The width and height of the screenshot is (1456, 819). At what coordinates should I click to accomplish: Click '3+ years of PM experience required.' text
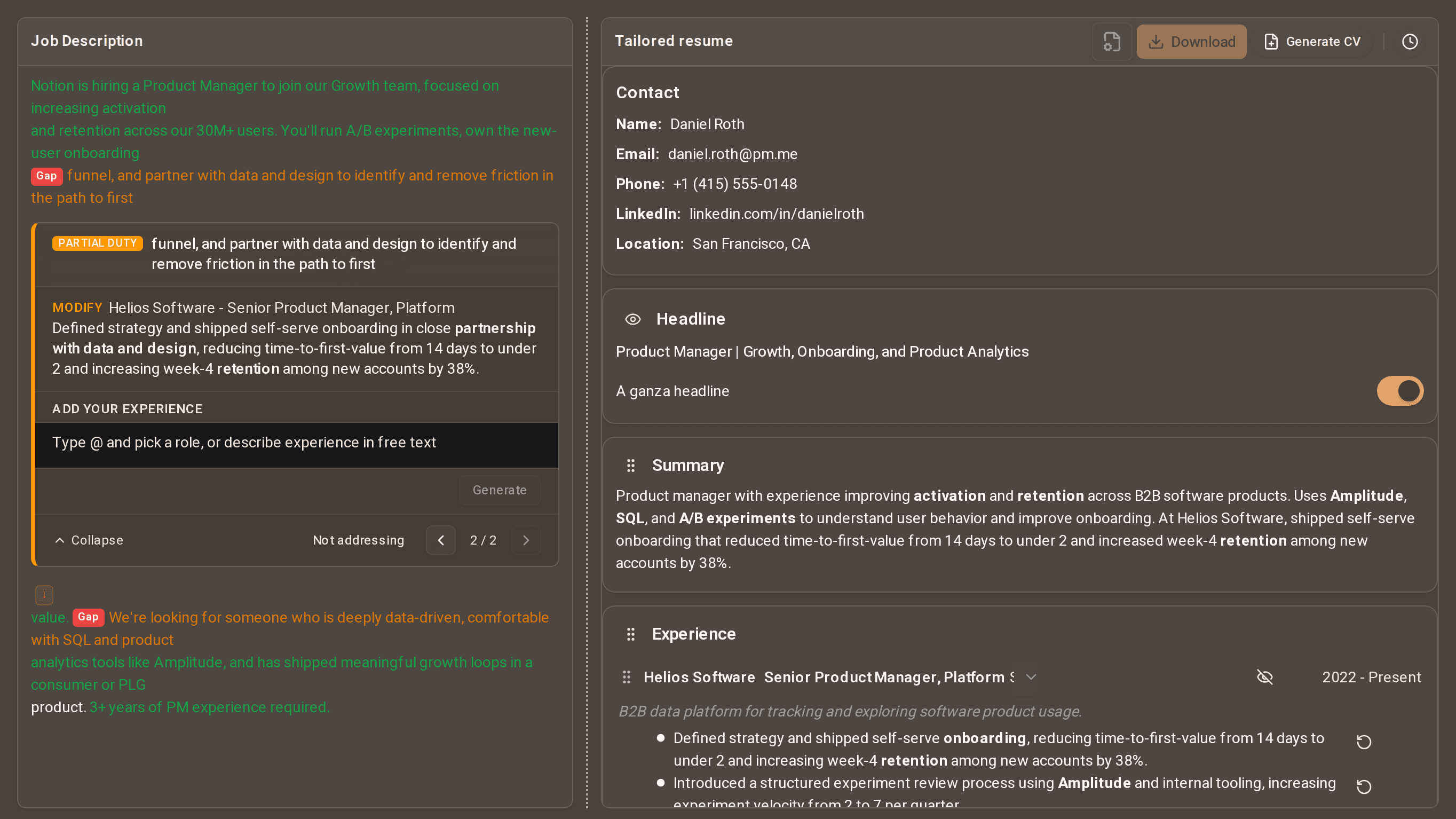coord(209,707)
